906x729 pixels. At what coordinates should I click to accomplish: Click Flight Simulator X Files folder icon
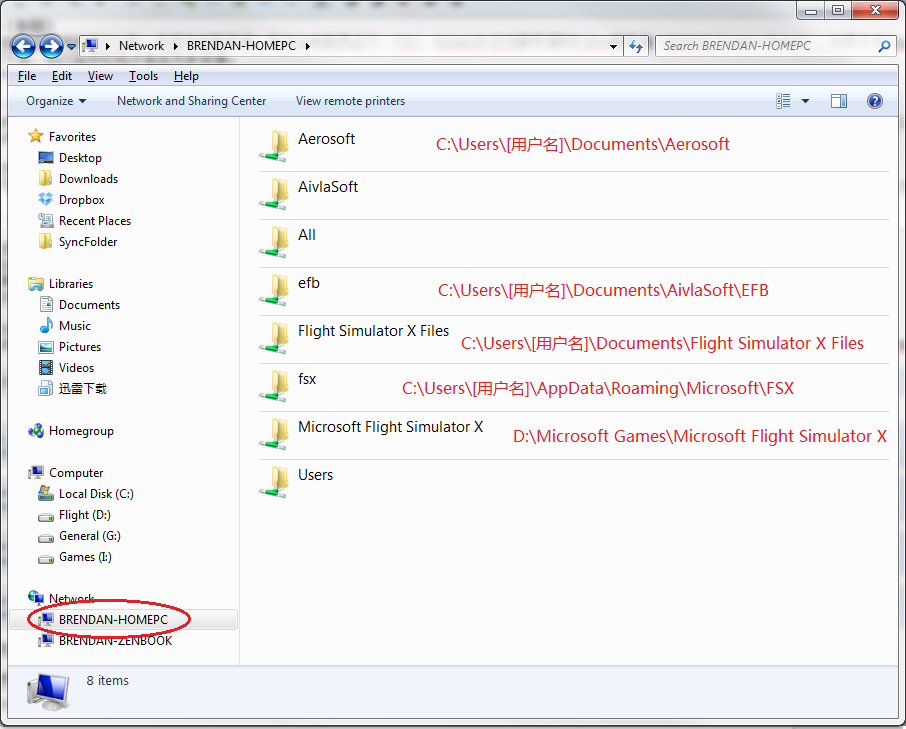coord(274,337)
